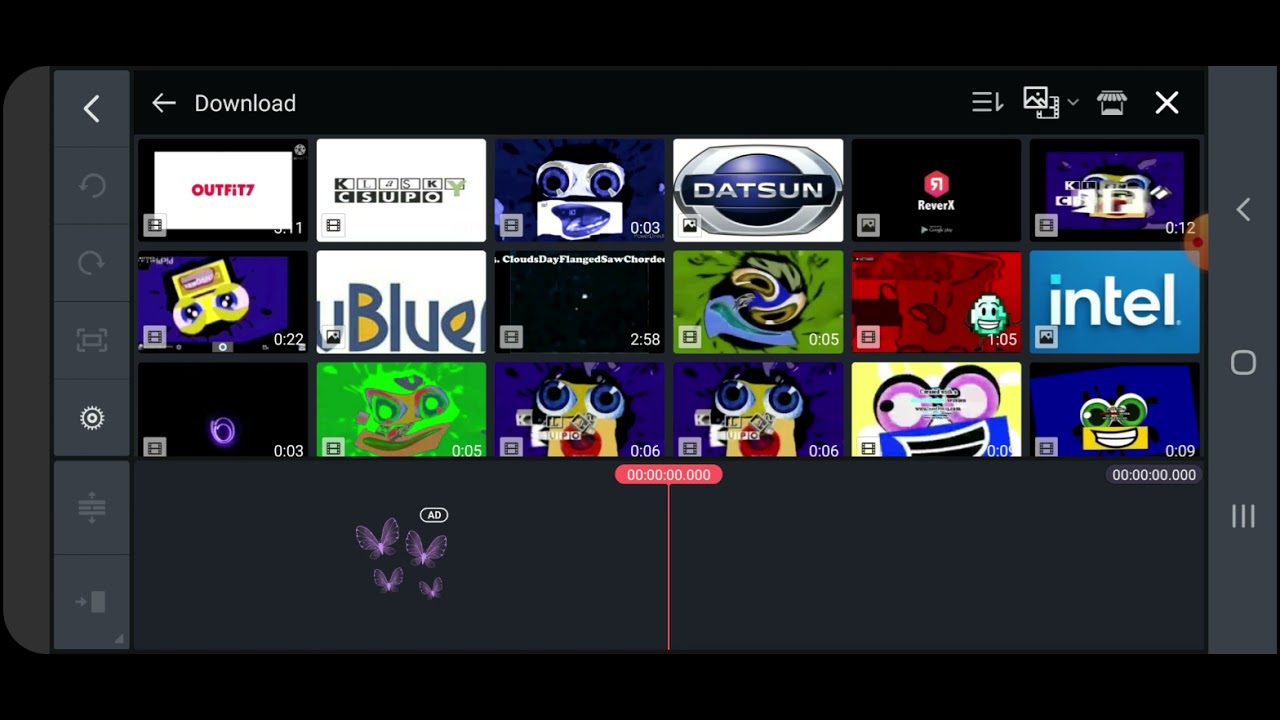This screenshot has height=720, width=1280.
Task: Tap the back chevron in the left panel
Action: [92, 109]
